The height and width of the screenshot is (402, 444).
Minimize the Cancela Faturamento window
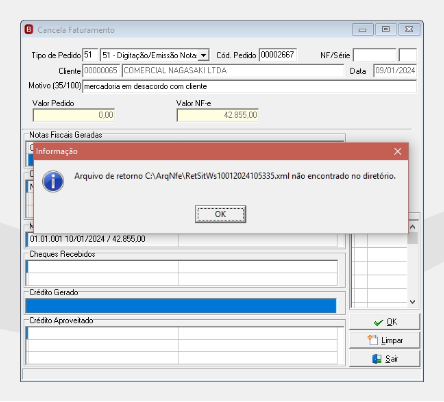pyautogui.click(x=362, y=30)
